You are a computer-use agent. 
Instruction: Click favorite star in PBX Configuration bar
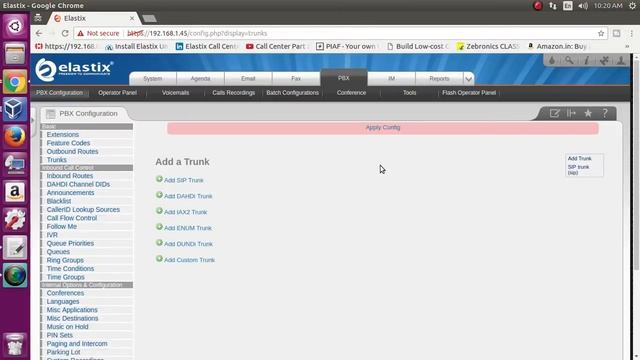point(588,113)
